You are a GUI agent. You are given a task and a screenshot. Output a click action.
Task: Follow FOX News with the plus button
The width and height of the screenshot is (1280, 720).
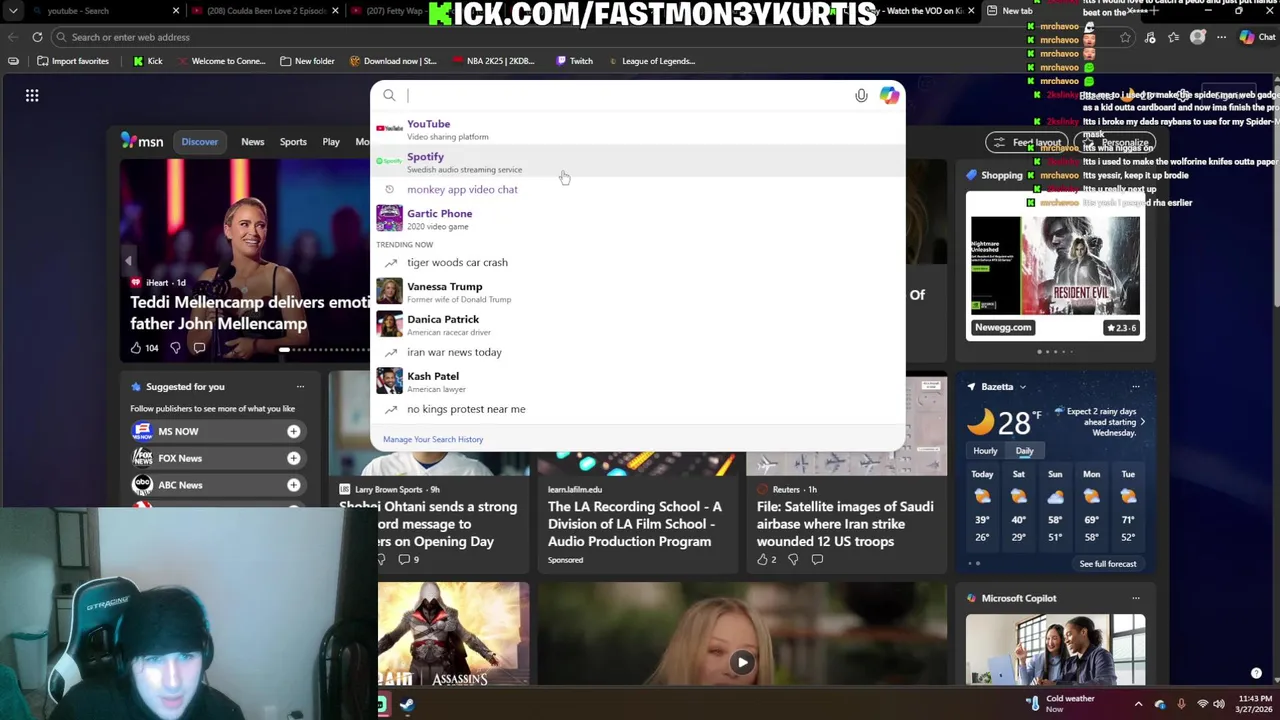coord(293,458)
